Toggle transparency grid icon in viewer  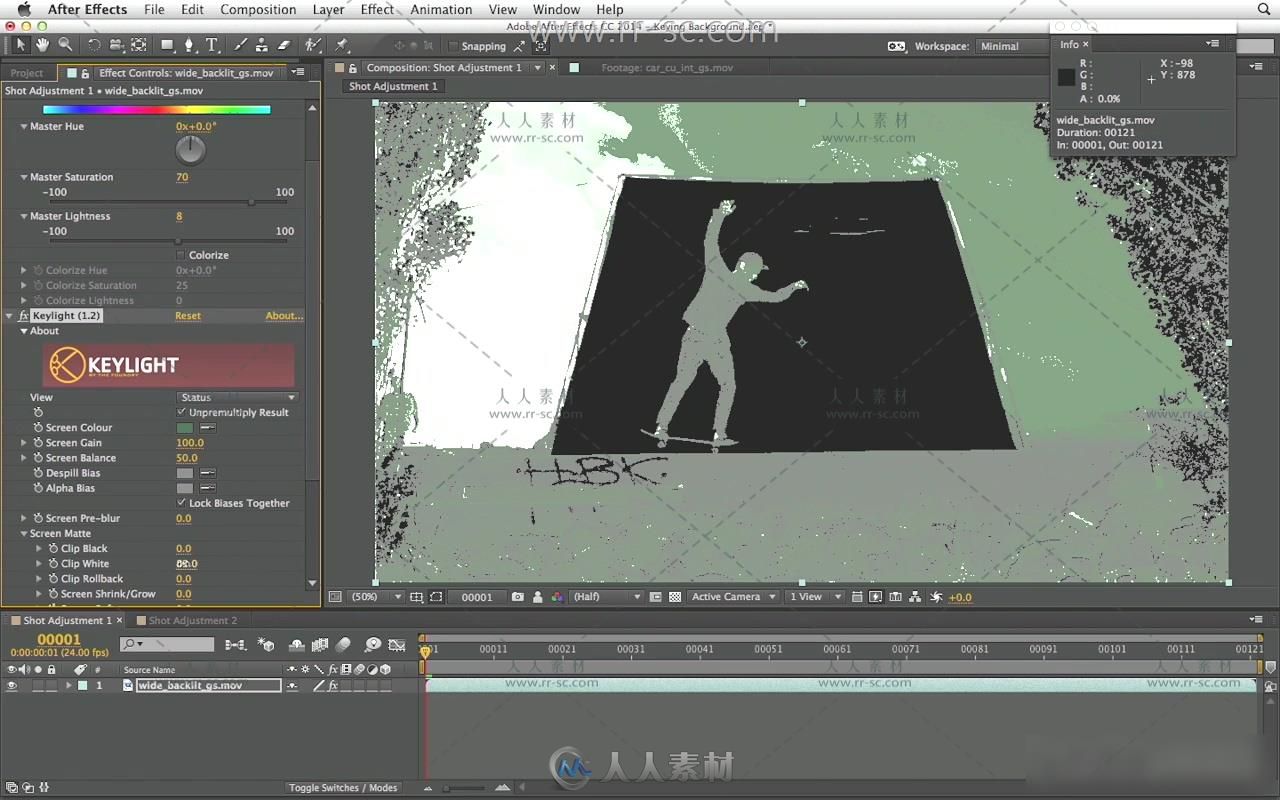(675, 597)
